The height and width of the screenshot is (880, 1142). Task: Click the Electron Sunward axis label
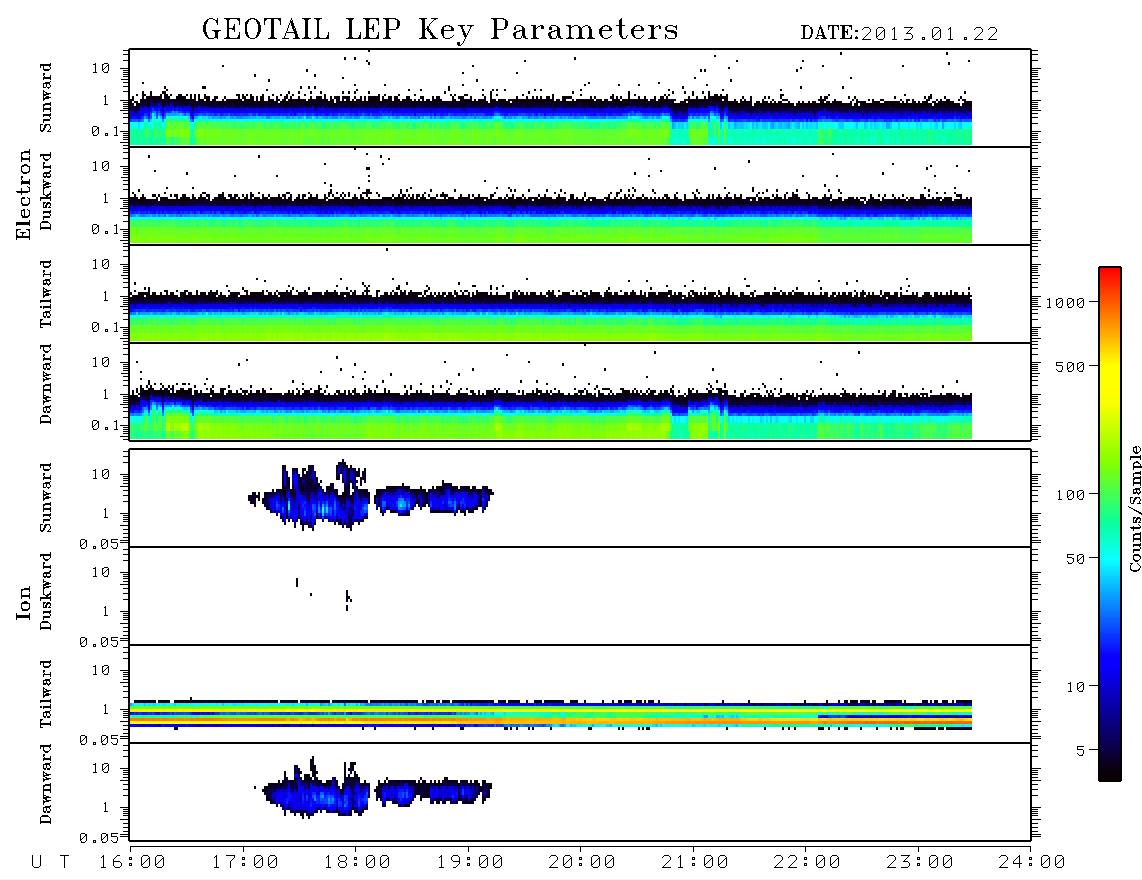(46, 98)
